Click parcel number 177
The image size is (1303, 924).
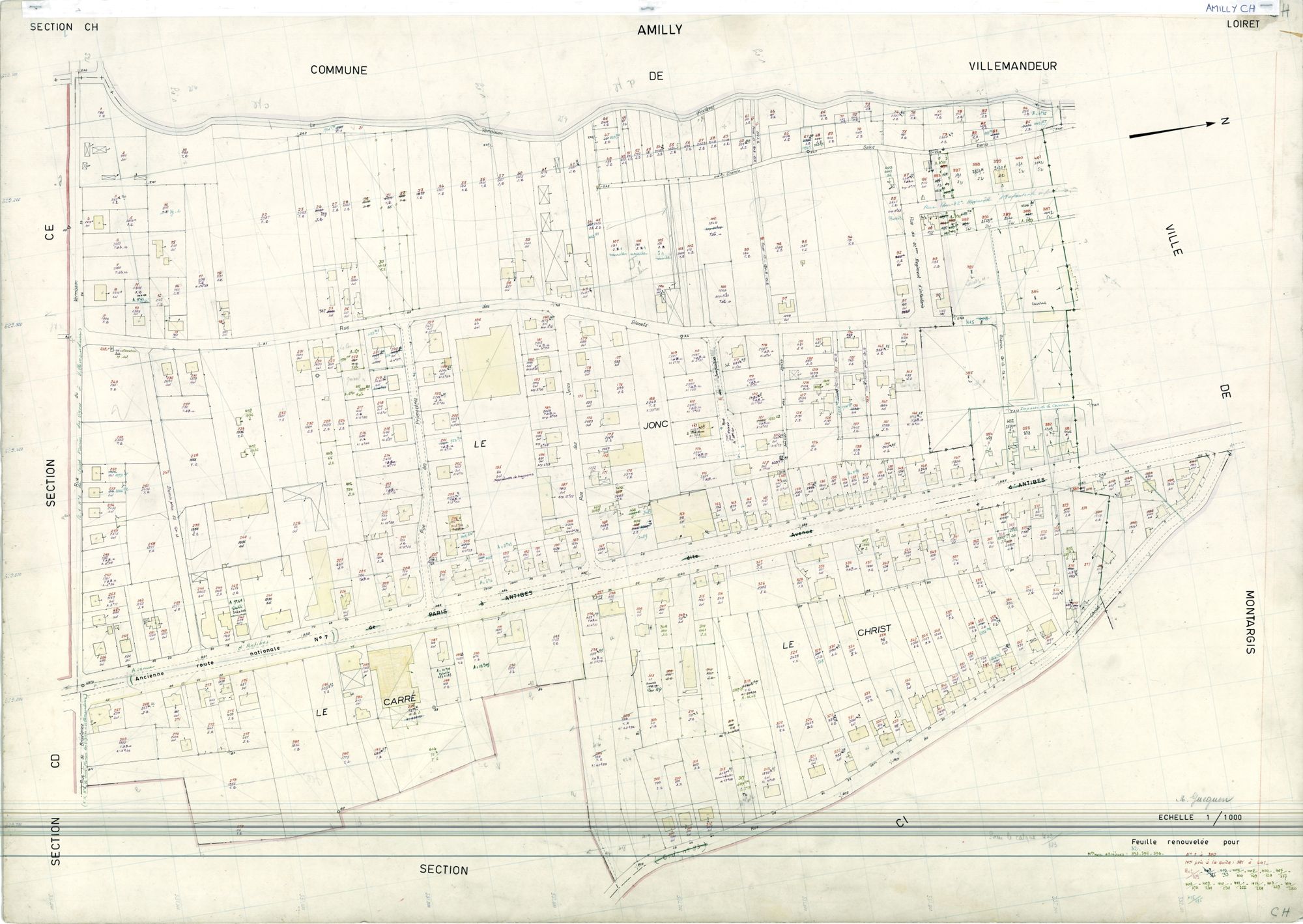pyautogui.click(x=618, y=357)
